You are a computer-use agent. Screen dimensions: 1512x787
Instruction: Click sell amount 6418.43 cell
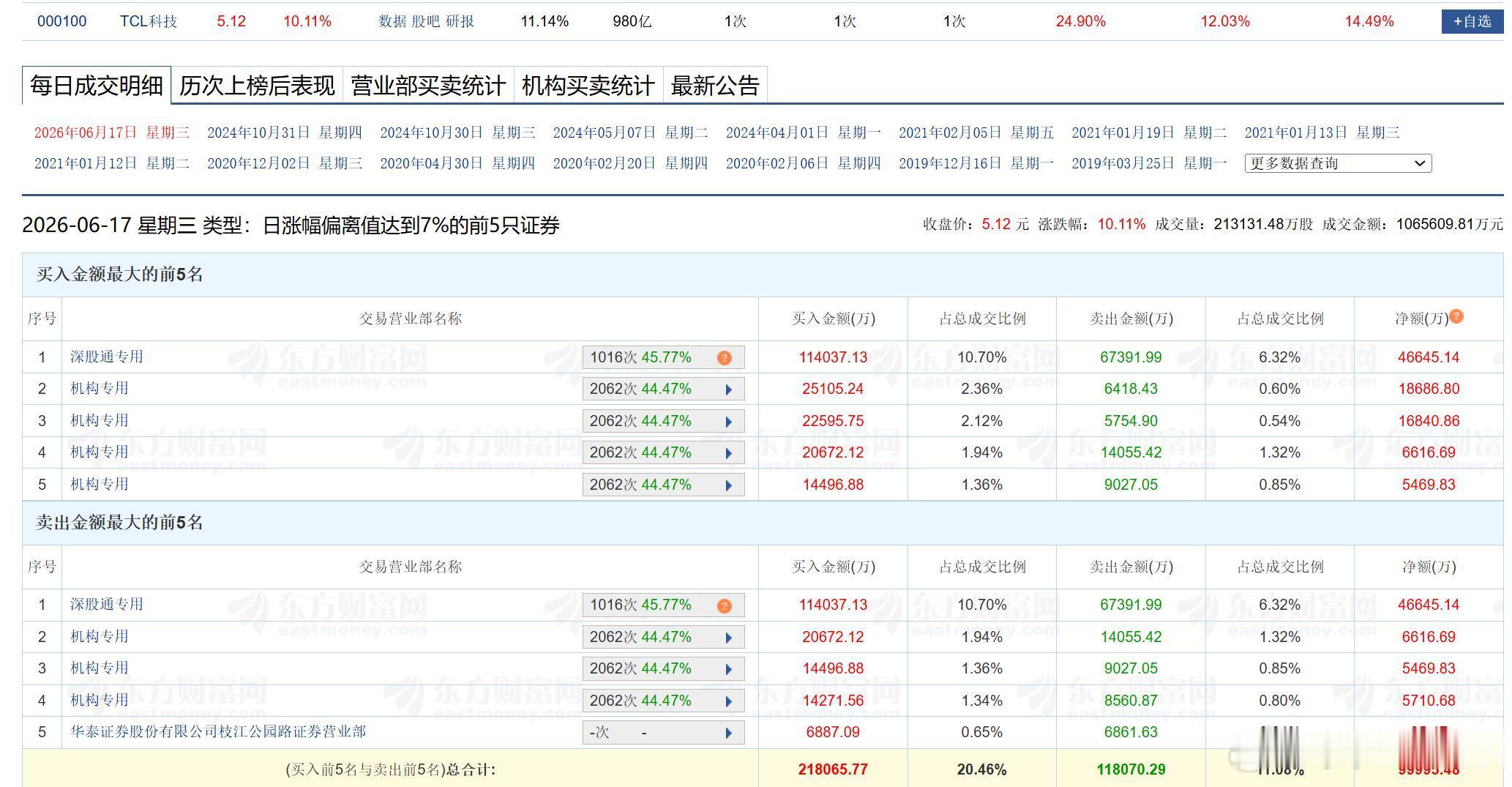point(1131,389)
